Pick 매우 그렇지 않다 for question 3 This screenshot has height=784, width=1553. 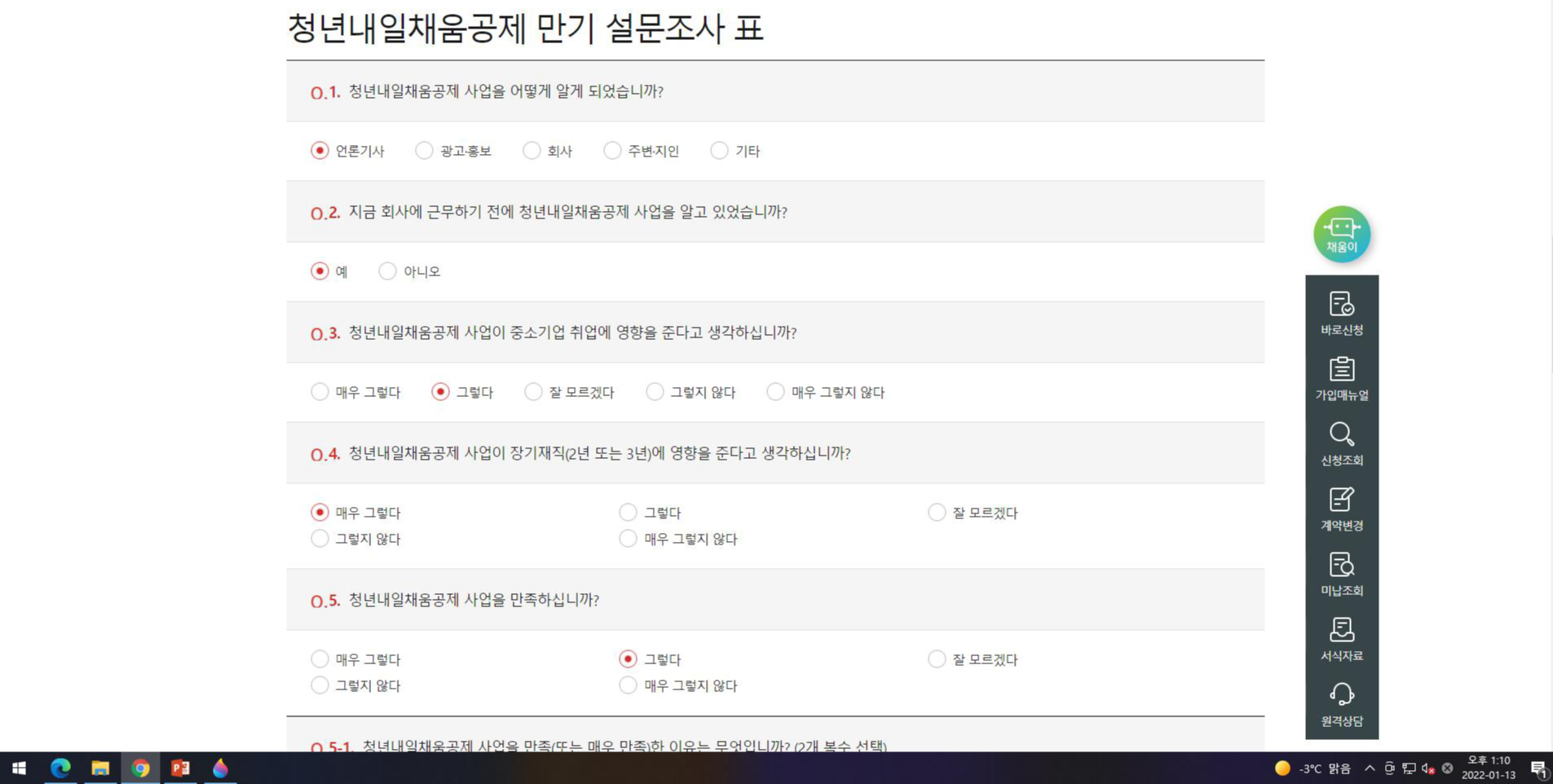[x=775, y=391]
